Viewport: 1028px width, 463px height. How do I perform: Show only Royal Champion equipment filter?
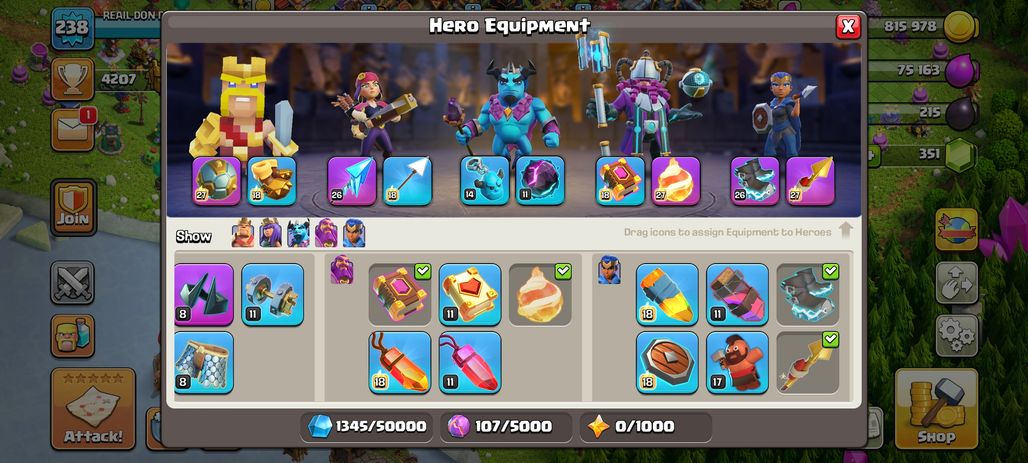tap(354, 233)
